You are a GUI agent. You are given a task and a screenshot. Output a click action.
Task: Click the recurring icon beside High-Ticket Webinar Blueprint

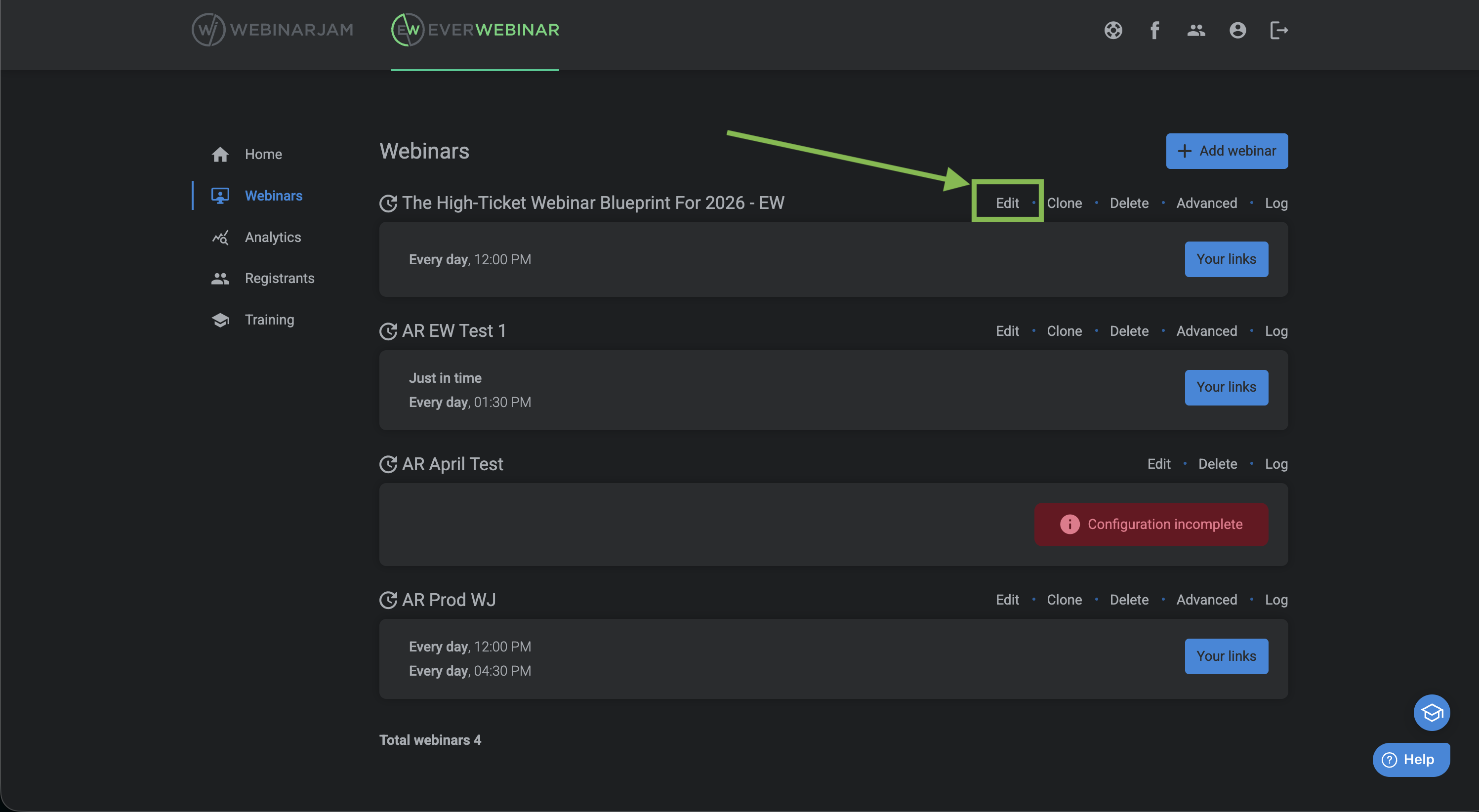[x=388, y=203]
